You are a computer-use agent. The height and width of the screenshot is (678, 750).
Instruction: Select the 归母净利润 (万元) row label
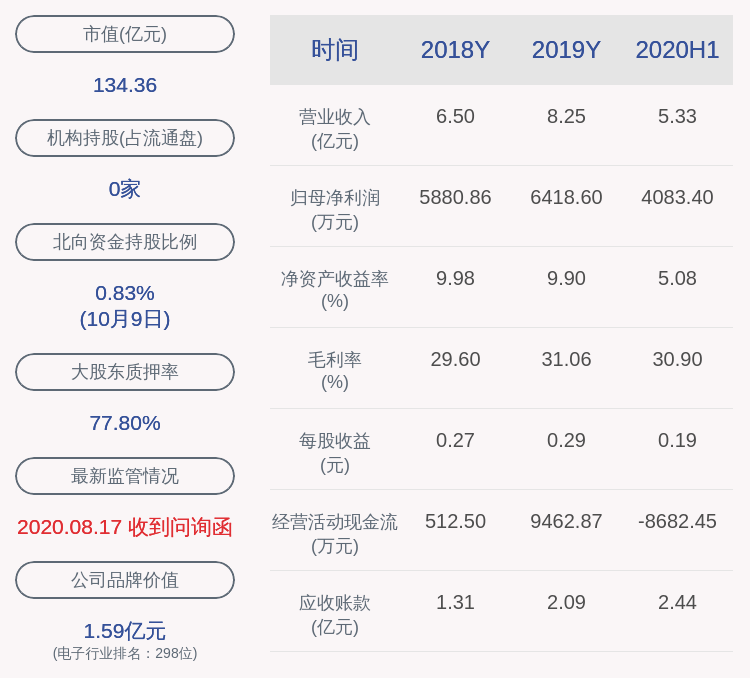tap(335, 210)
